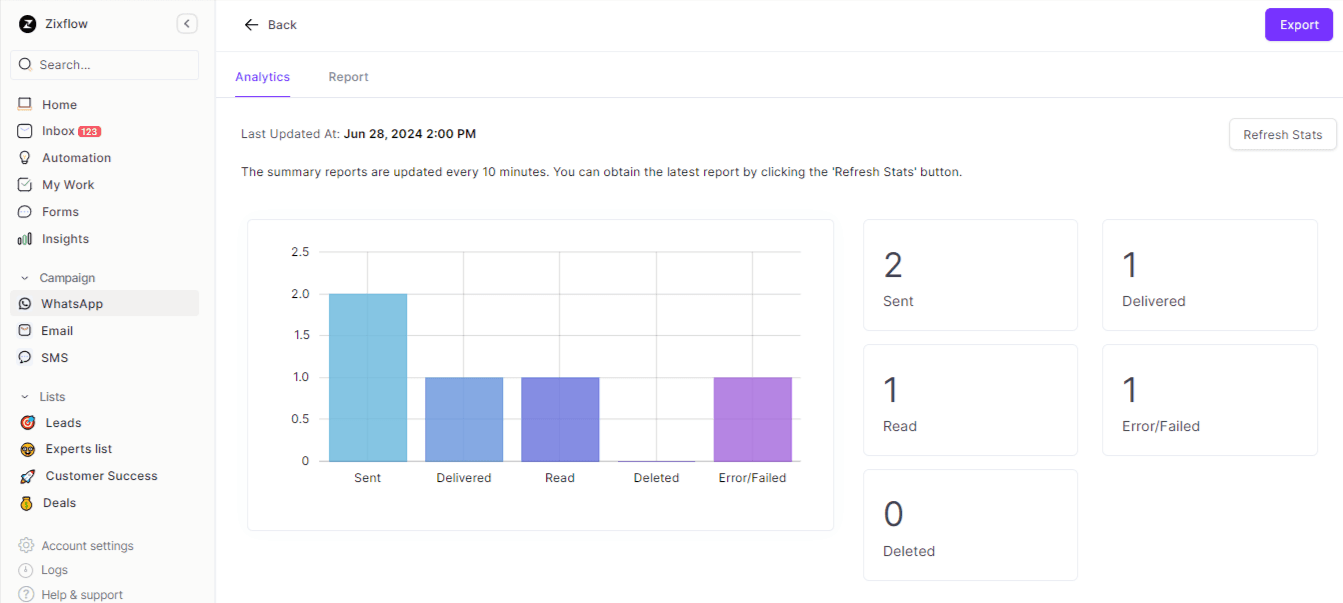Collapse the Lists section chevron
Screen dimensions: 1343x603
point(25,397)
